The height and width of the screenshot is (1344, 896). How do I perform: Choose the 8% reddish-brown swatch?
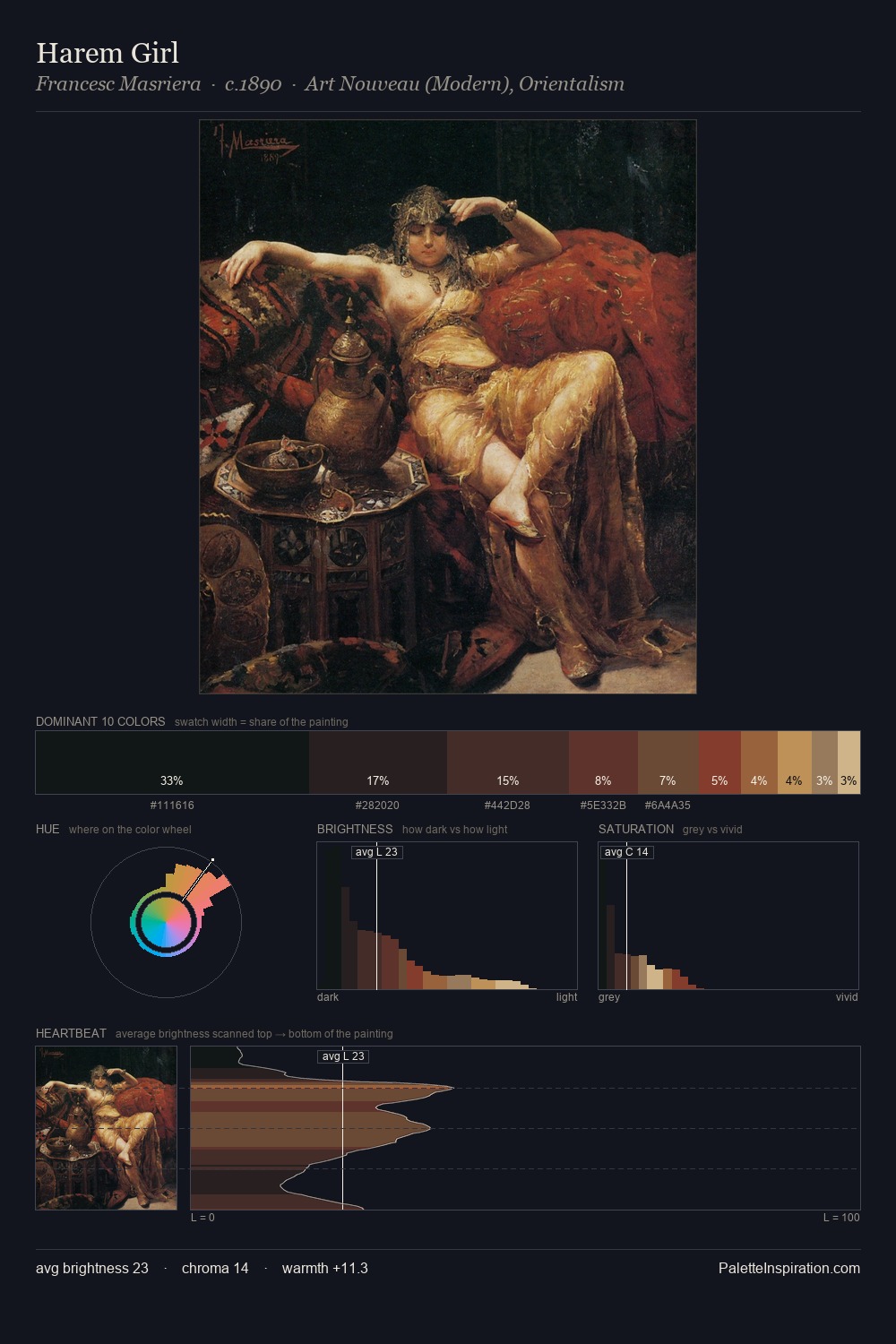point(603,762)
